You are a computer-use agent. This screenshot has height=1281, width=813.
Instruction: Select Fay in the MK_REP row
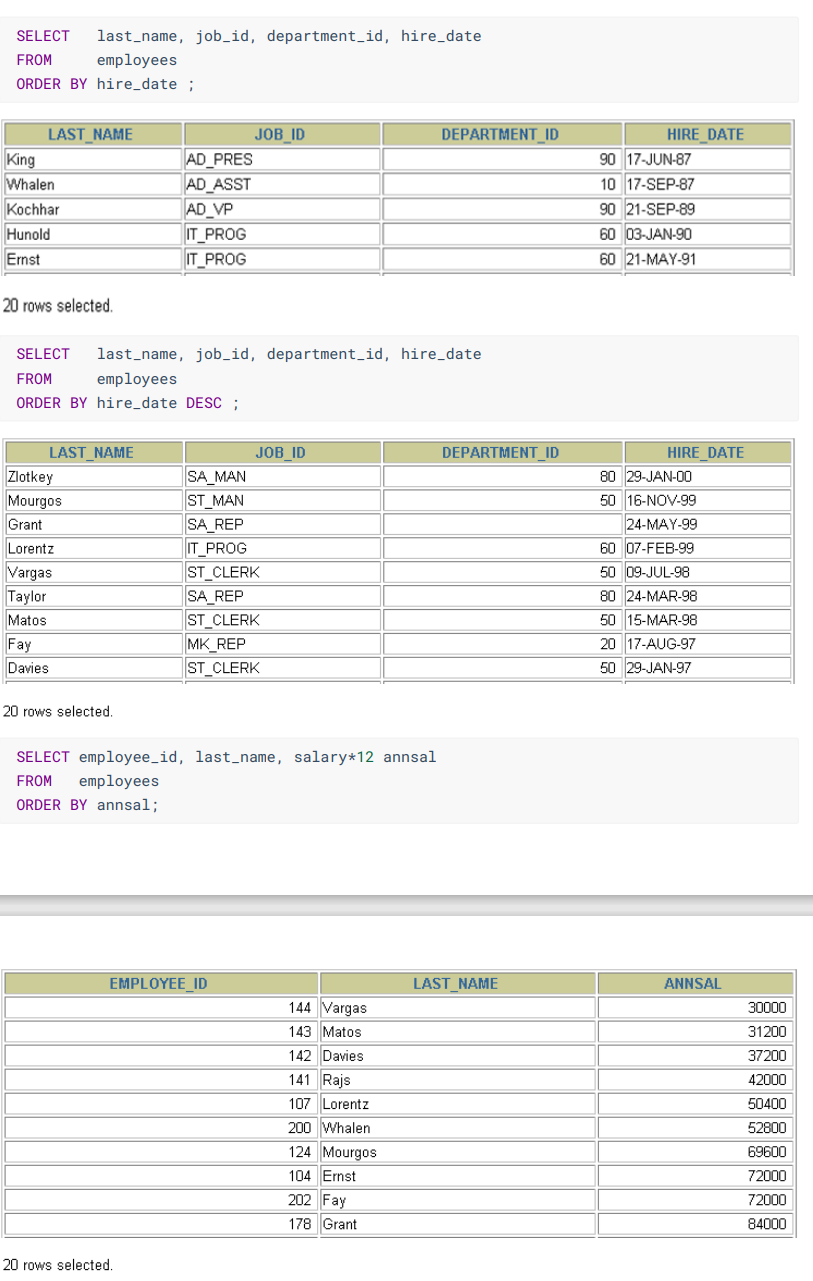[x=93, y=645]
